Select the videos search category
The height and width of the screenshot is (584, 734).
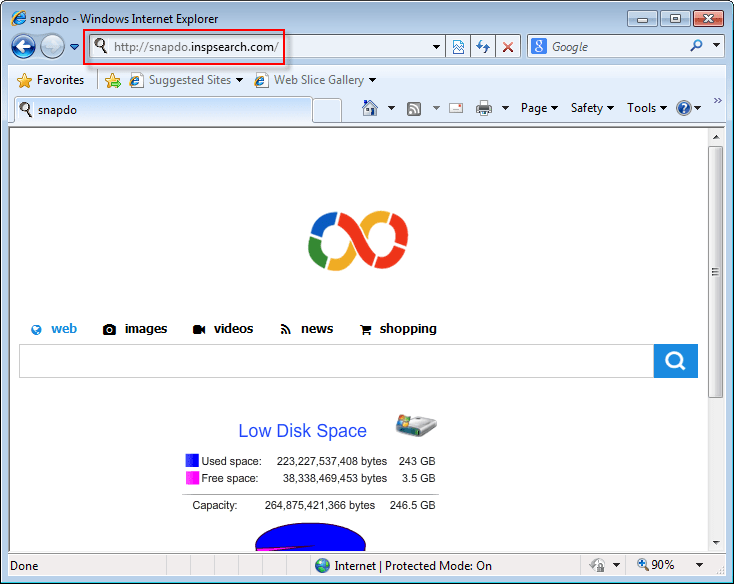tap(223, 329)
